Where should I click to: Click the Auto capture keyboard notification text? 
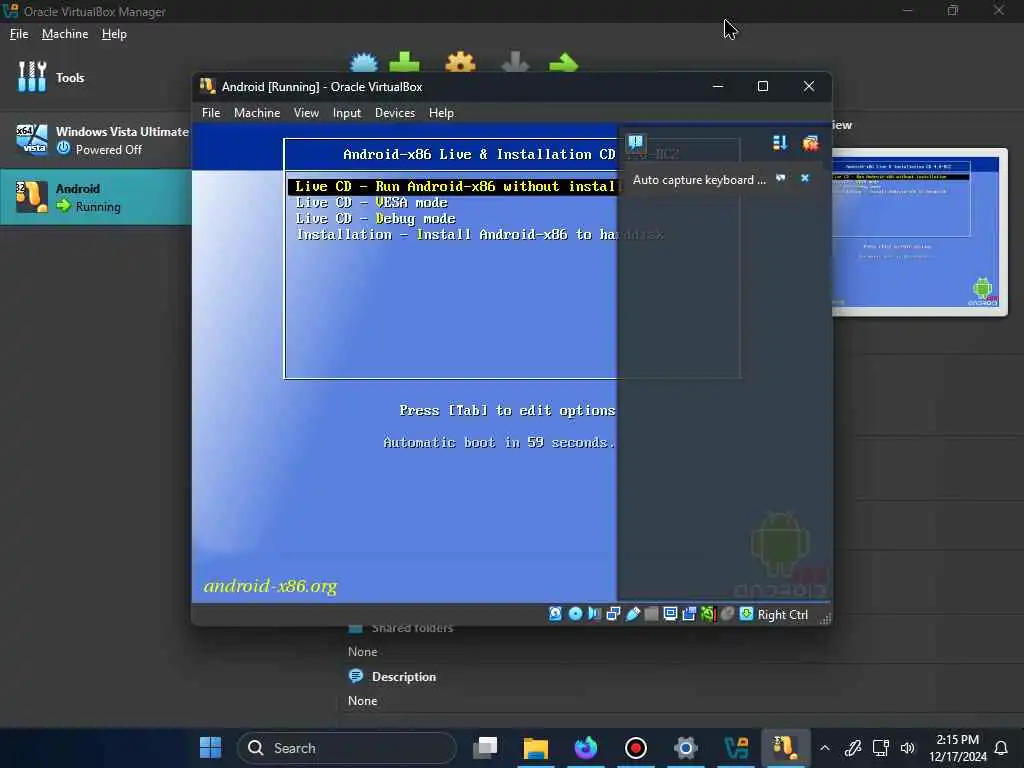(699, 180)
